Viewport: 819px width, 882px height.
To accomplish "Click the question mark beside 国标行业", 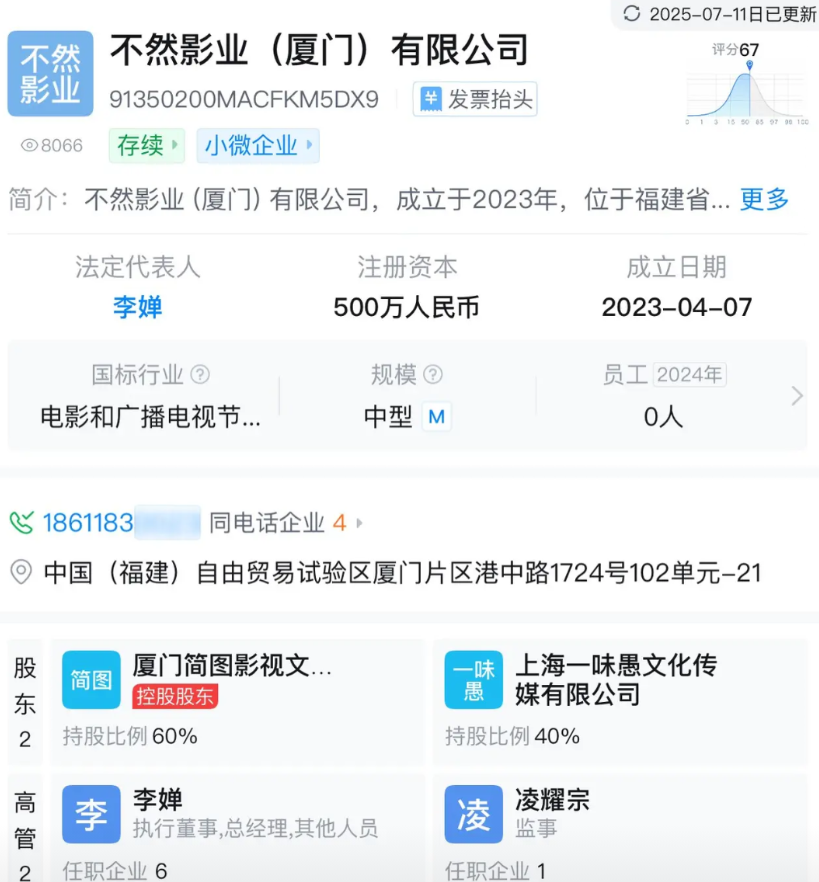I will tap(200, 374).
